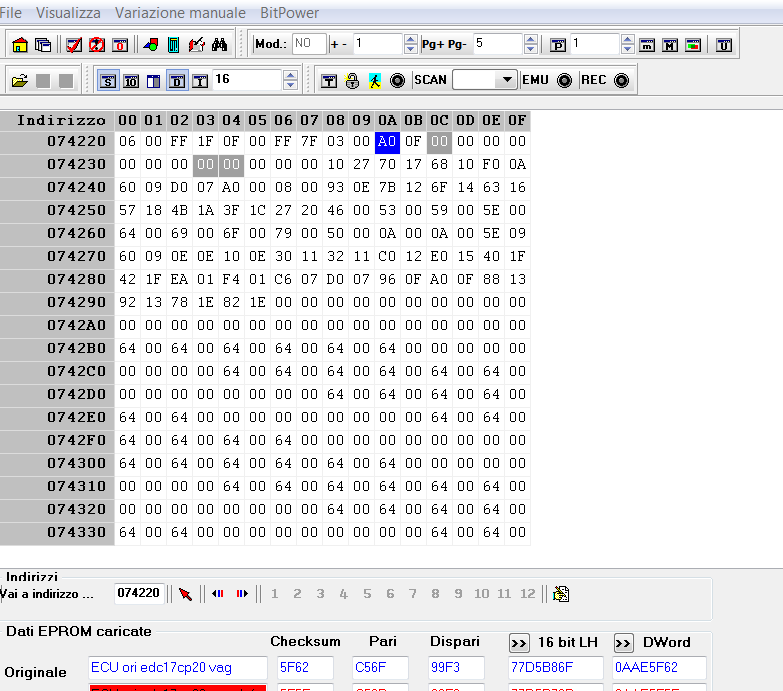Click the home icon in top toolbar

(19, 45)
